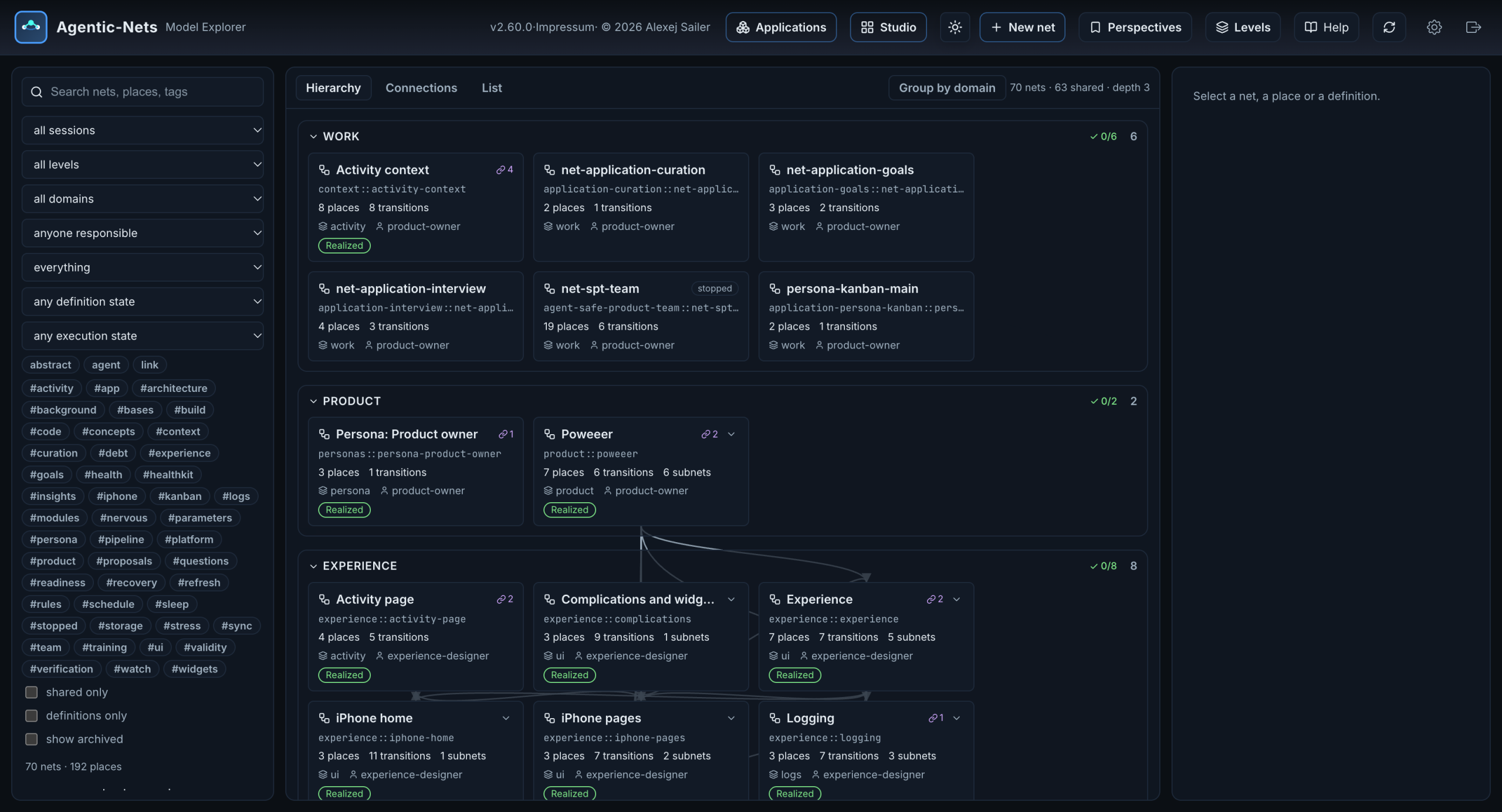This screenshot has height=812, width=1502.
Task: Click the Agentic-Nets logo icon
Action: (31, 27)
